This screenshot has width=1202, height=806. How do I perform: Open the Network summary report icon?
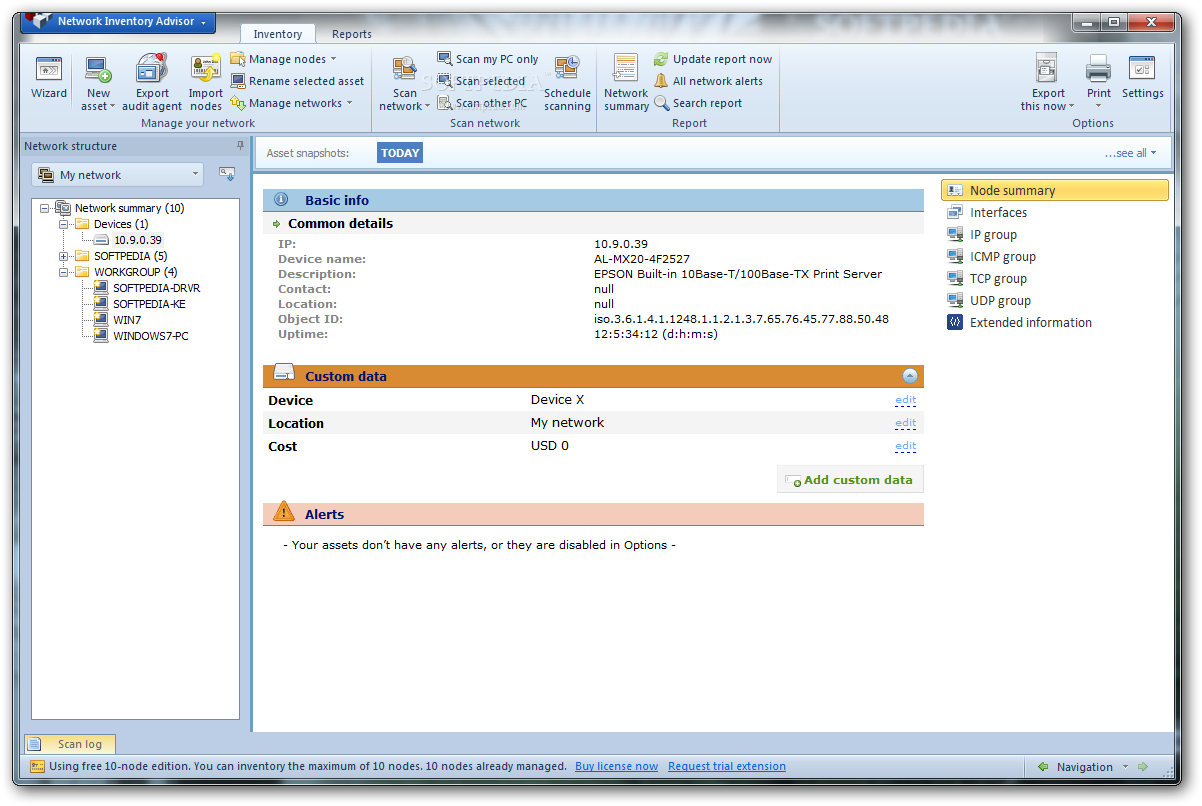(x=626, y=69)
